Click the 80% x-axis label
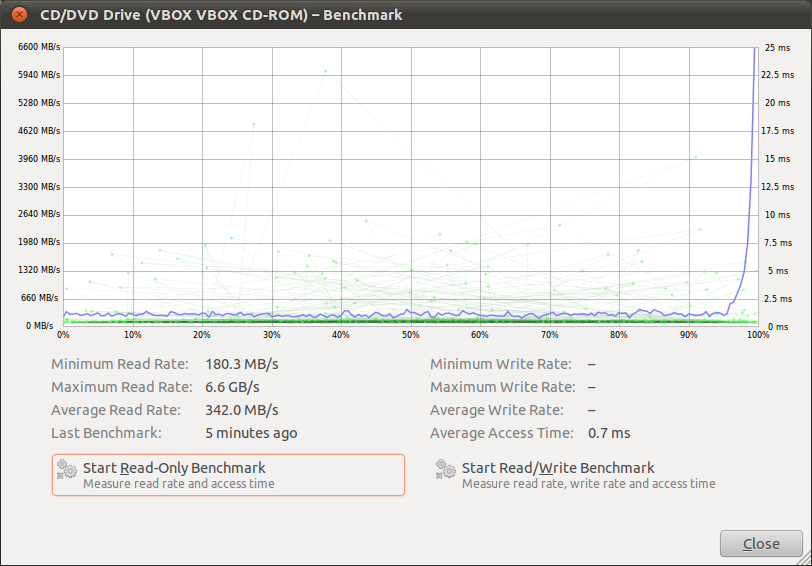The image size is (812, 566). pos(618,335)
